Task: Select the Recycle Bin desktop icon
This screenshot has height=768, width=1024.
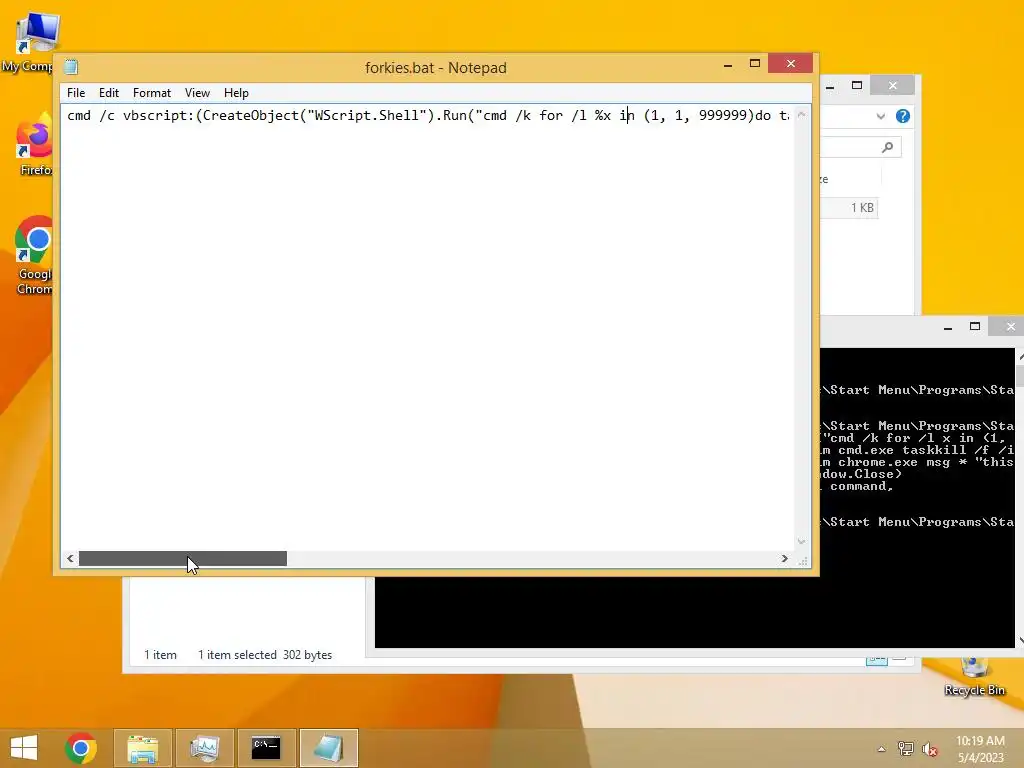Action: coord(974,677)
